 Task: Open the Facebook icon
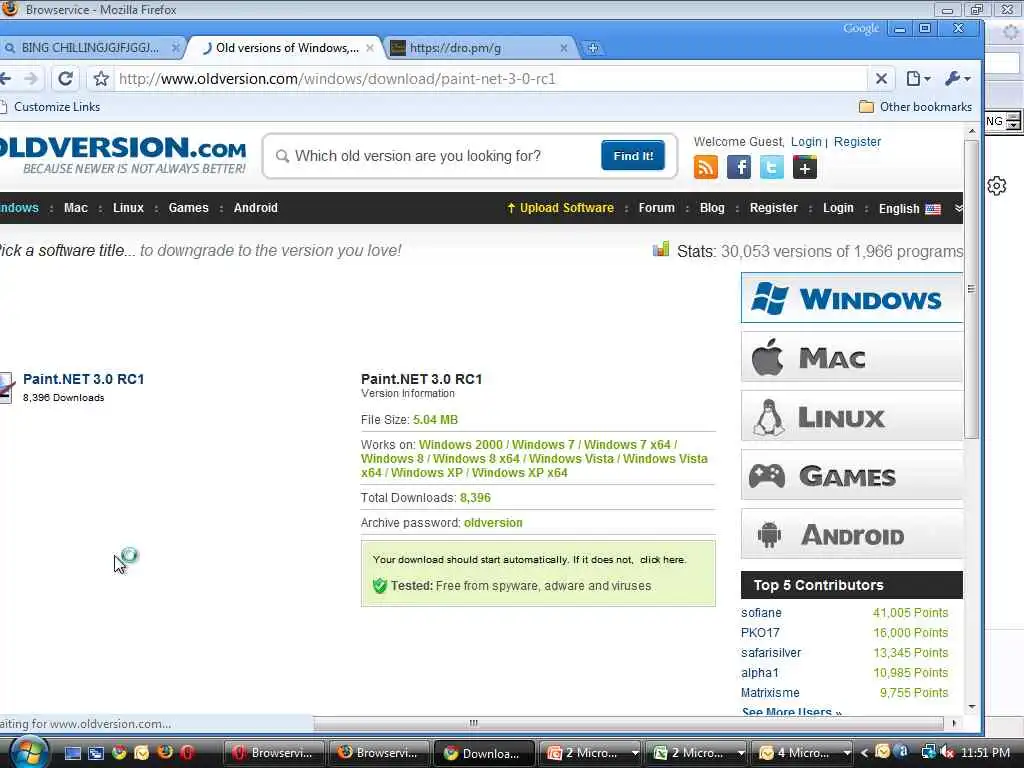click(739, 167)
